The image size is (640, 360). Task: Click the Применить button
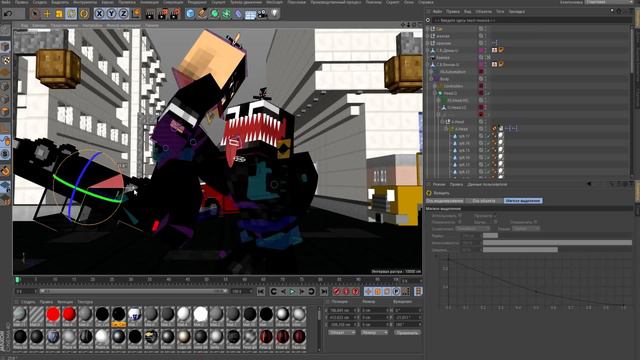pos(407,333)
